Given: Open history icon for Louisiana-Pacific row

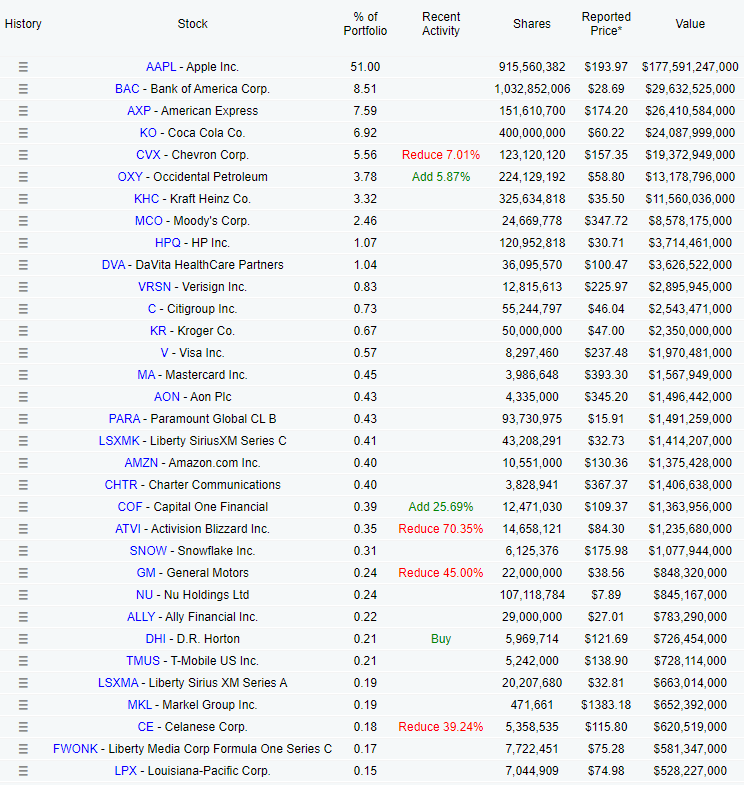Looking at the screenshot, I should 23,771.
